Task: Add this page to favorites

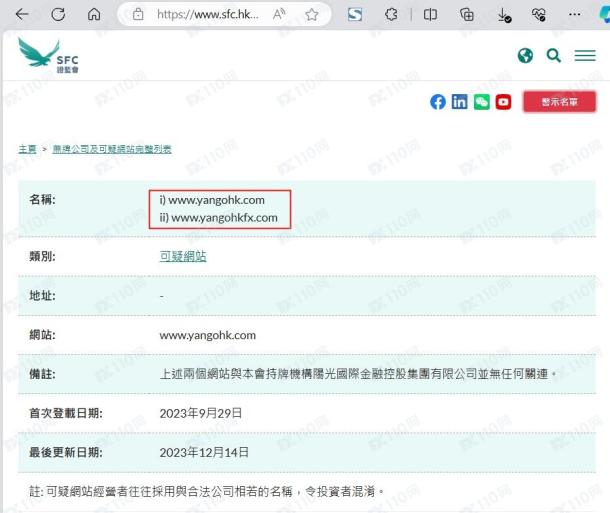Action: click(x=312, y=15)
